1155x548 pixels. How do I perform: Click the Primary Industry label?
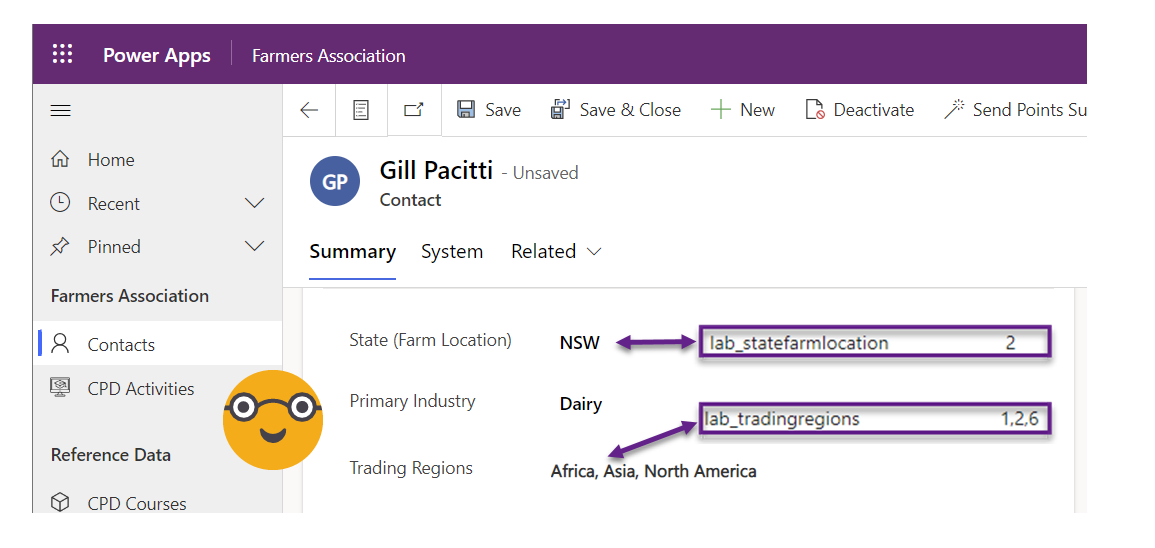(412, 401)
